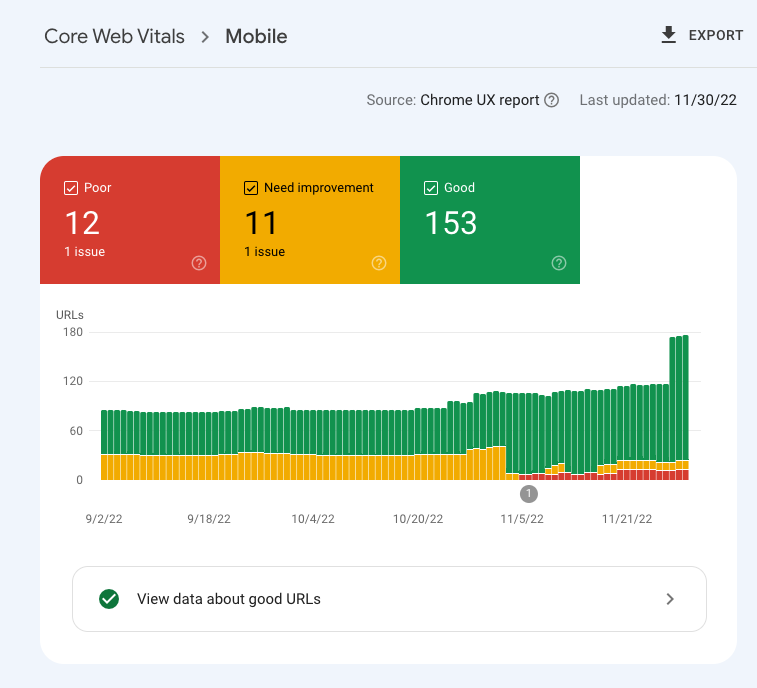Click help icon in the Good card

pos(559,263)
